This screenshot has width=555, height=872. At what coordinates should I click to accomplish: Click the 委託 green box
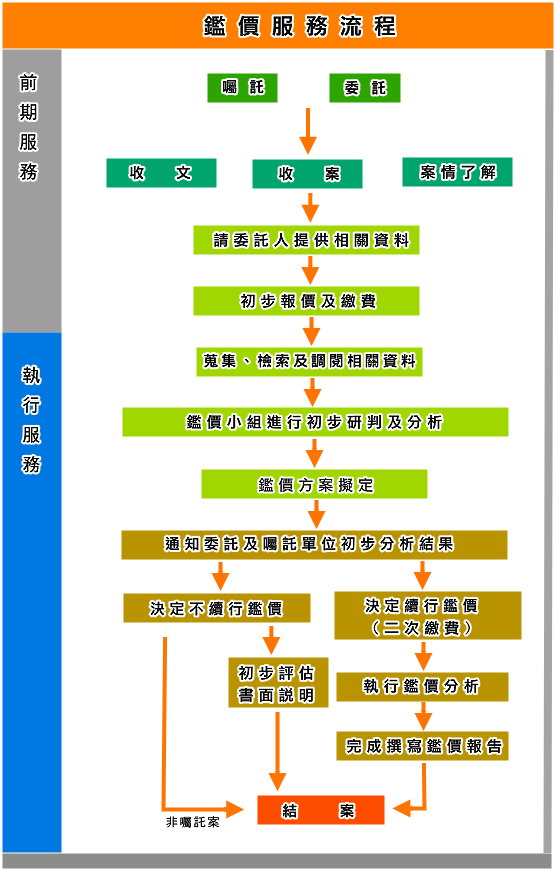365,88
